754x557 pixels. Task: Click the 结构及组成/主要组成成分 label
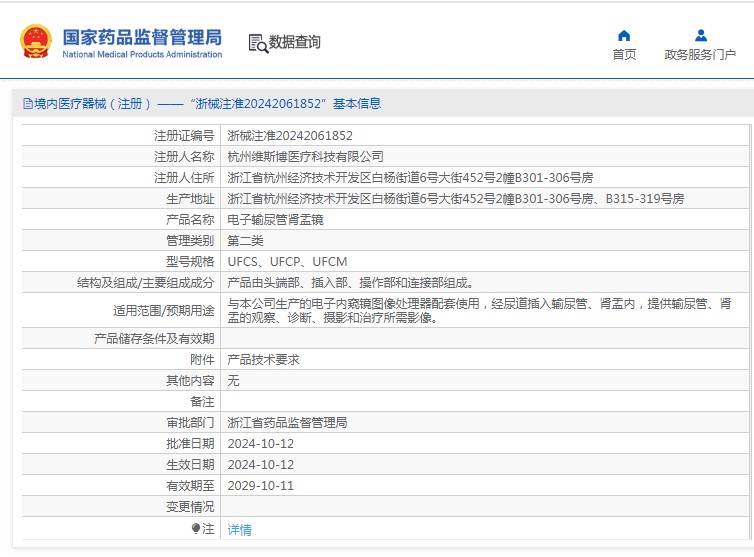coord(145,282)
